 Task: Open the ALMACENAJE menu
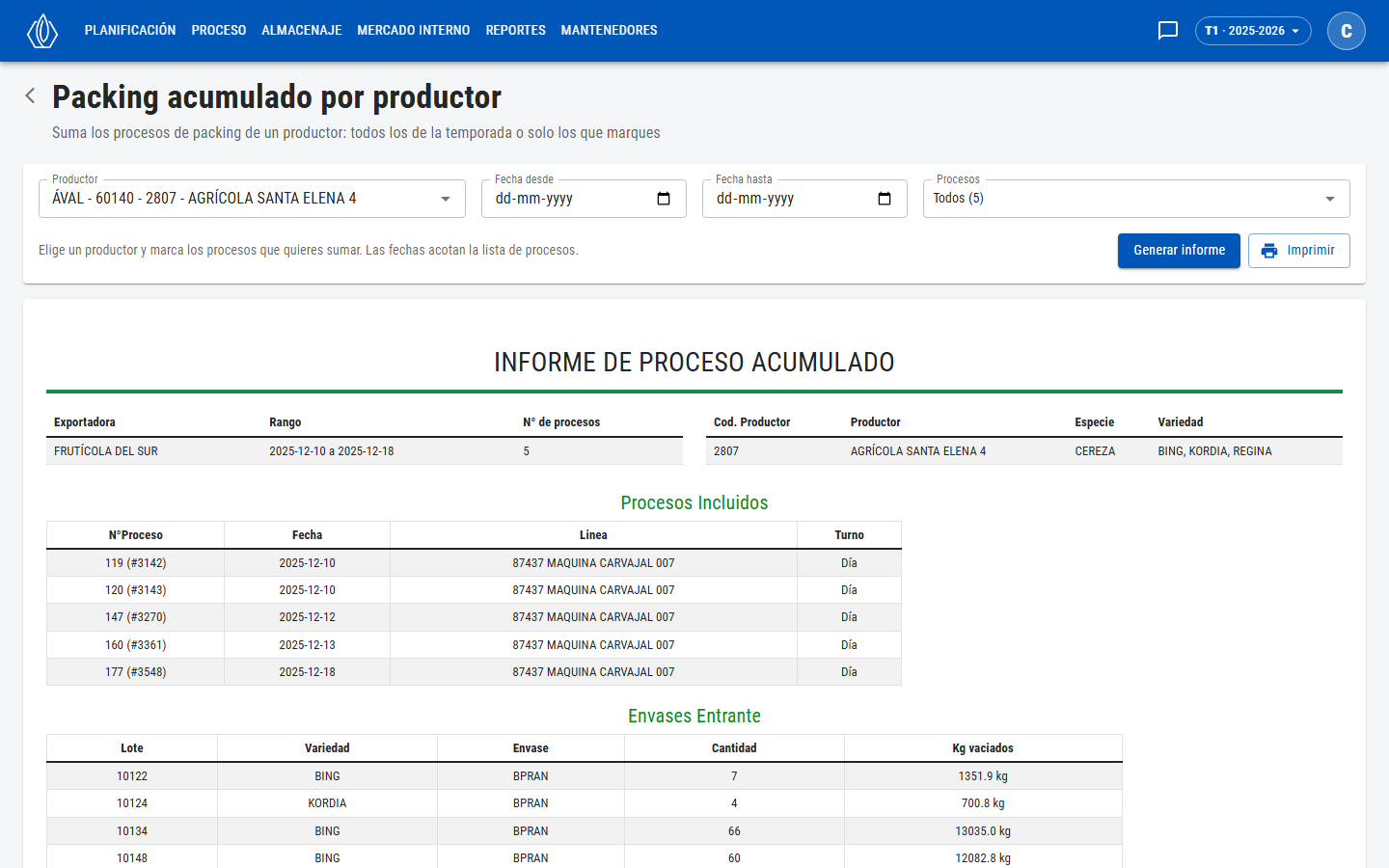click(302, 31)
